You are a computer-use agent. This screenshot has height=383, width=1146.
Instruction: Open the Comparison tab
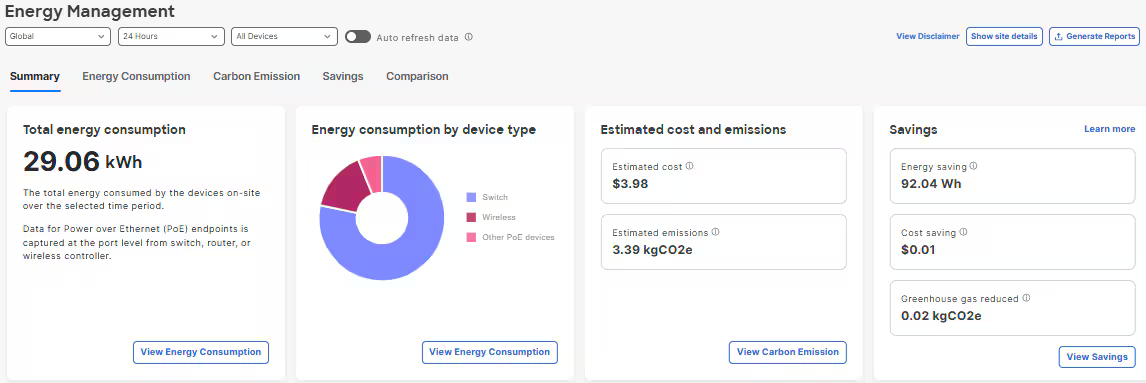click(417, 76)
